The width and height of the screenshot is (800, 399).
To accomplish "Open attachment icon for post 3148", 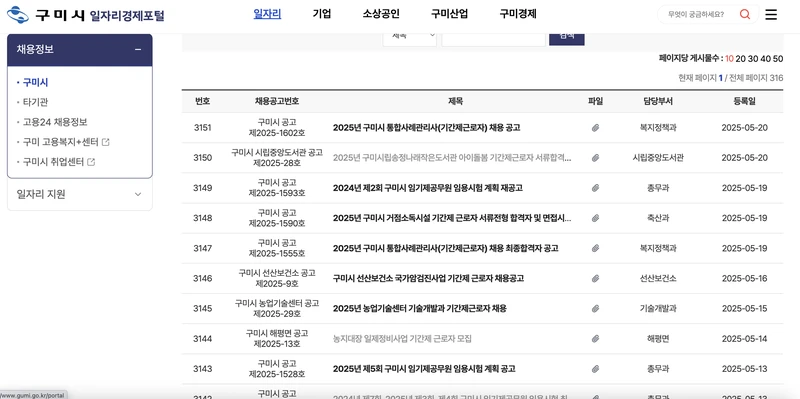I will (x=595, y=218).
